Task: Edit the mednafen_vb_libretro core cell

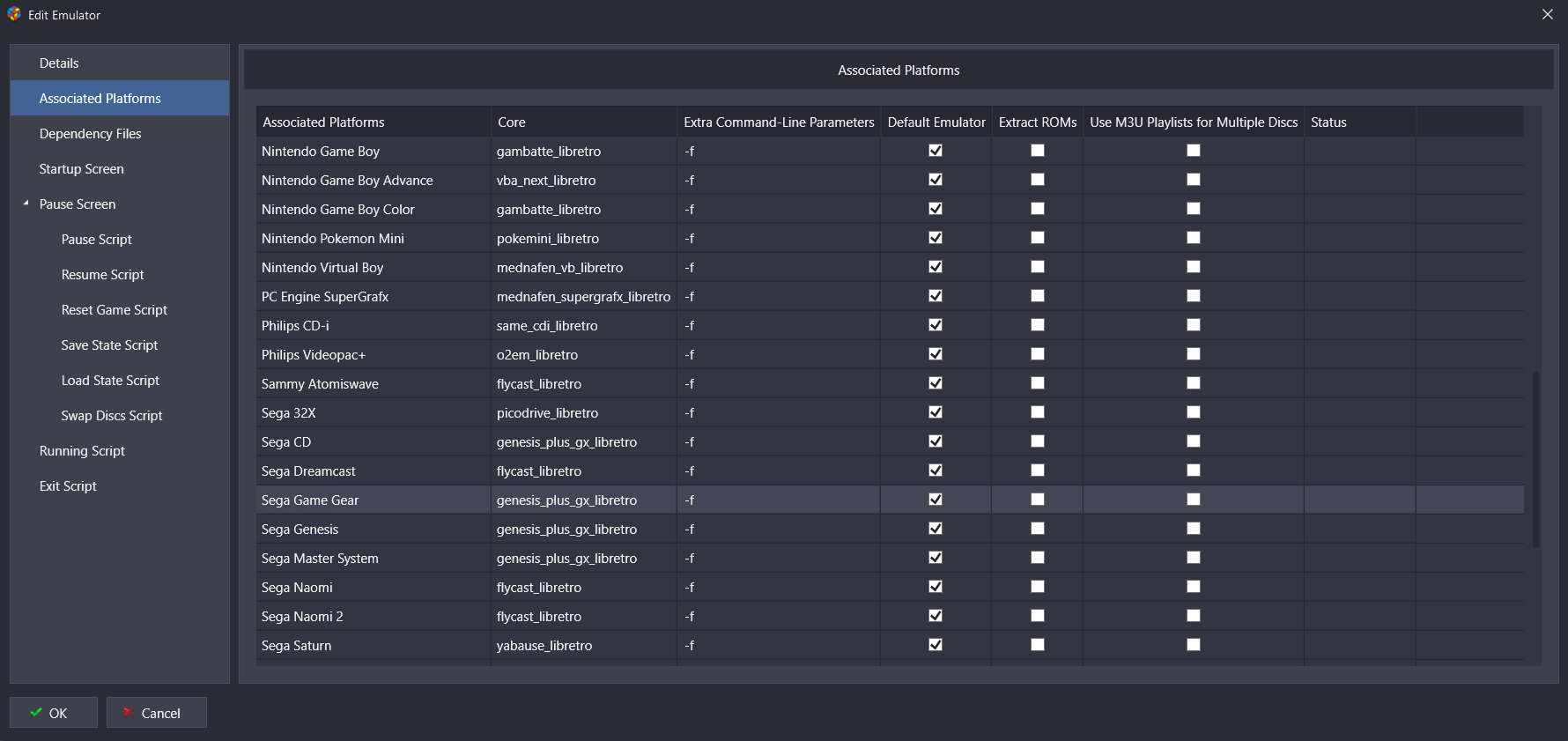Action: pos(584,268)
